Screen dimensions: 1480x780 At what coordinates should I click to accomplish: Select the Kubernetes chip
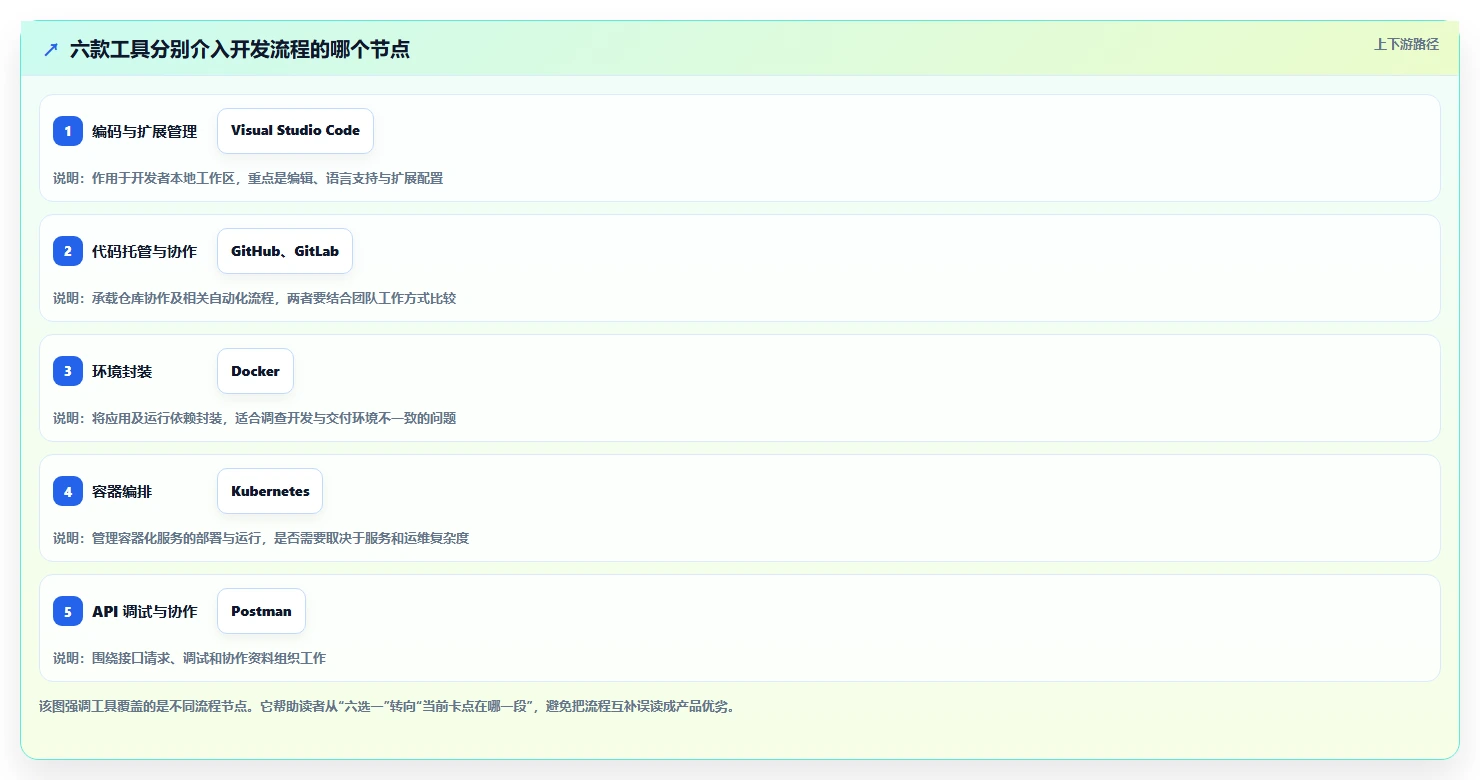pos(270,491)
